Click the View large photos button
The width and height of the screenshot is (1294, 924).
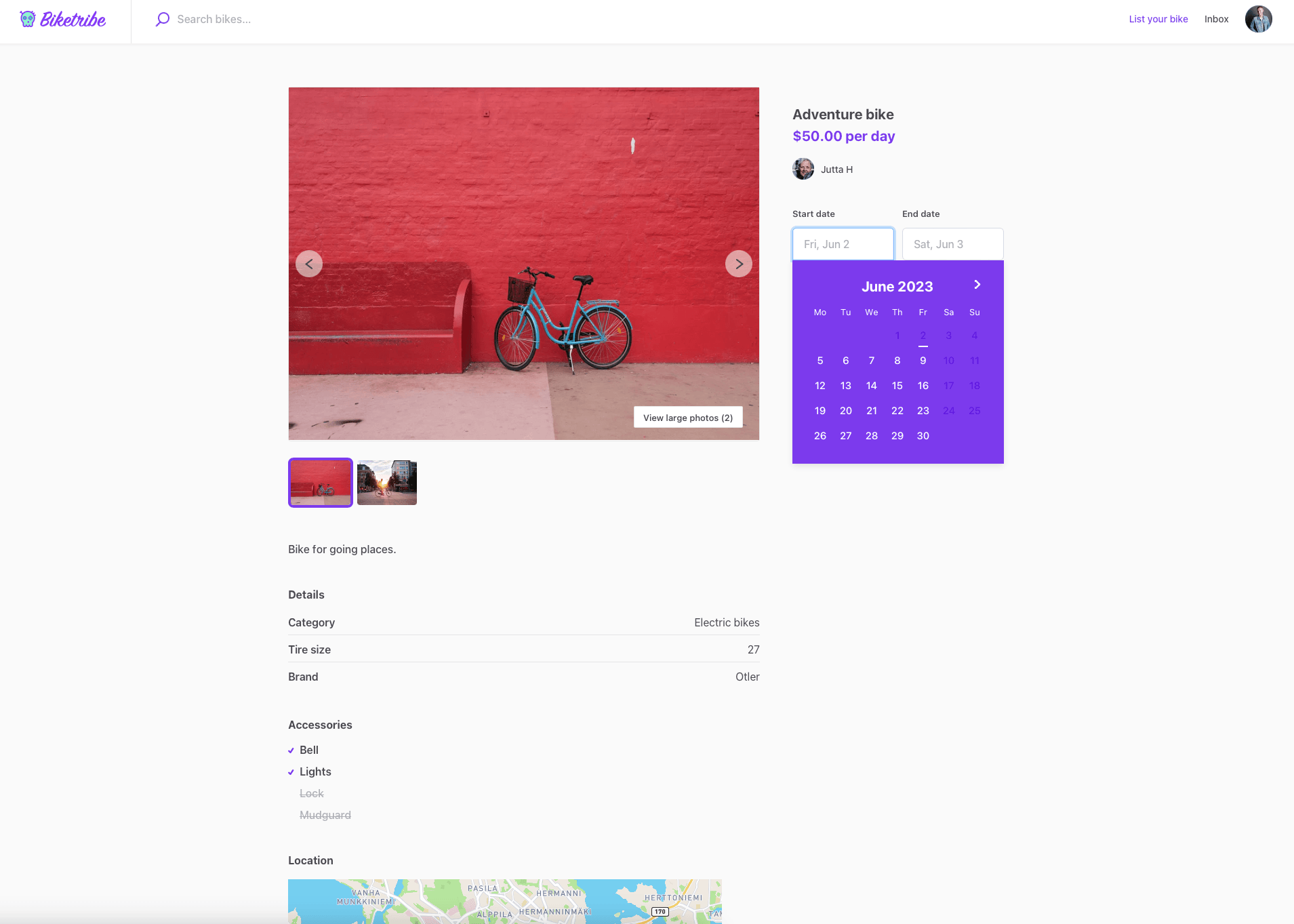687,418
